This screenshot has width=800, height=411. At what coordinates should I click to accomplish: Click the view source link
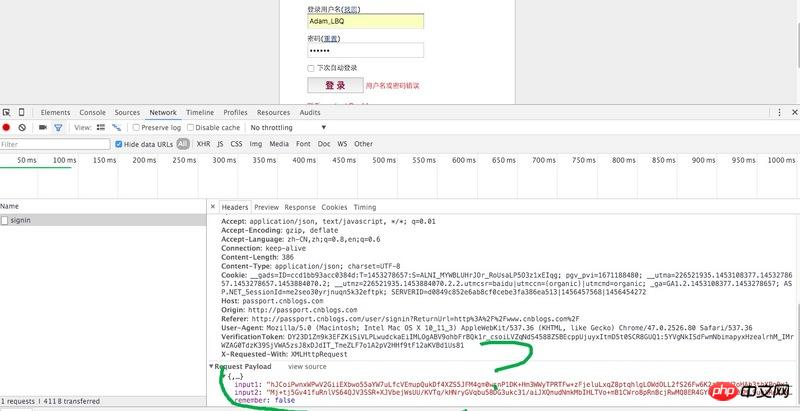coord(307,367)
